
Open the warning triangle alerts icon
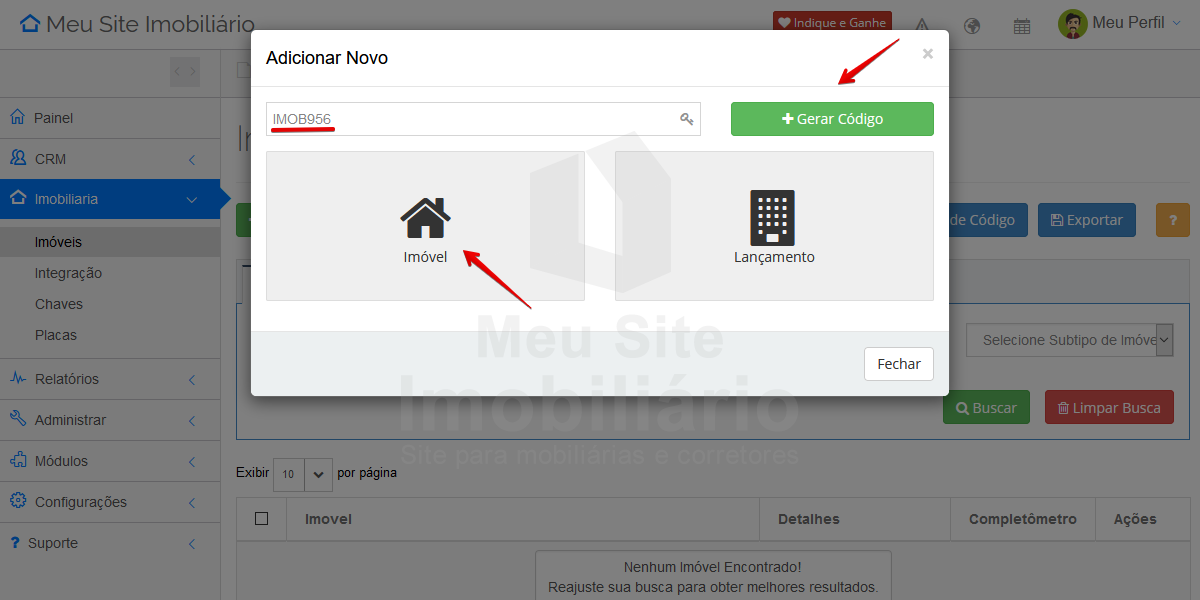click(x=922, y=26)
